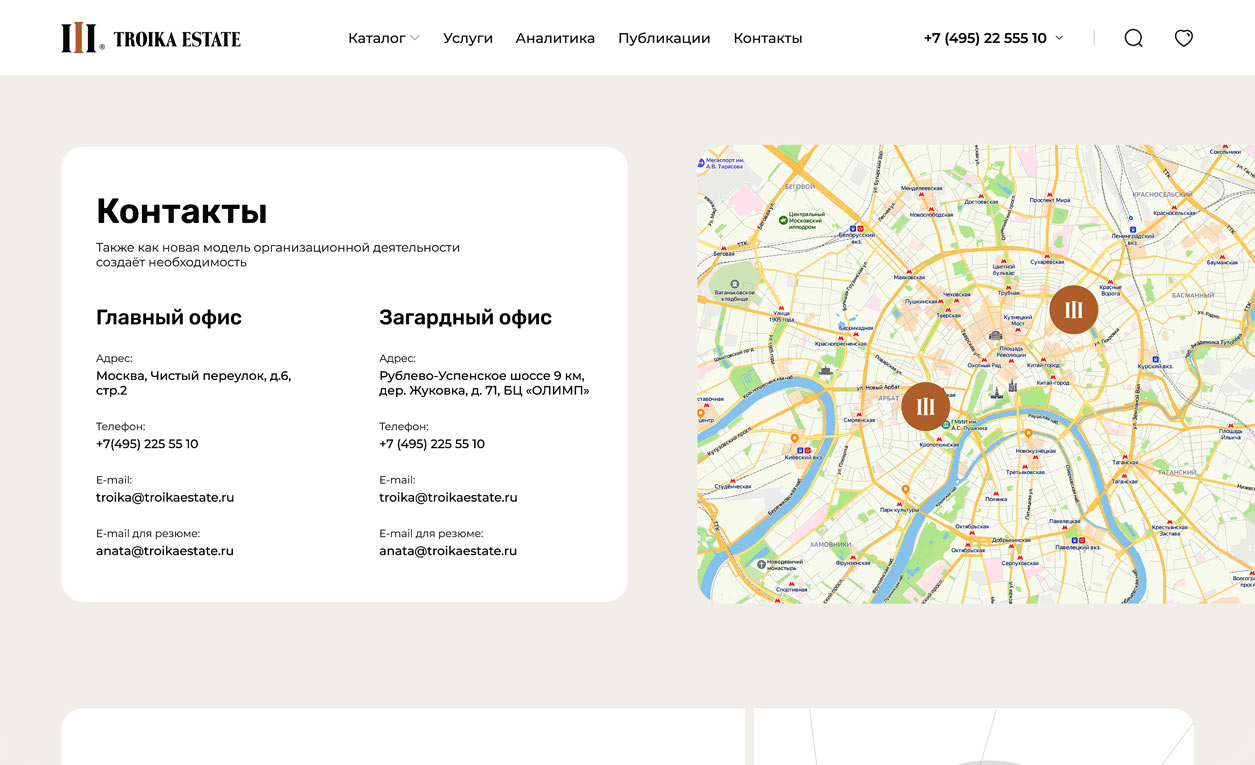This screenshot has width=1255, height=765.
Task: Open site search via magnifier icon
Action: click(1133, 38)
